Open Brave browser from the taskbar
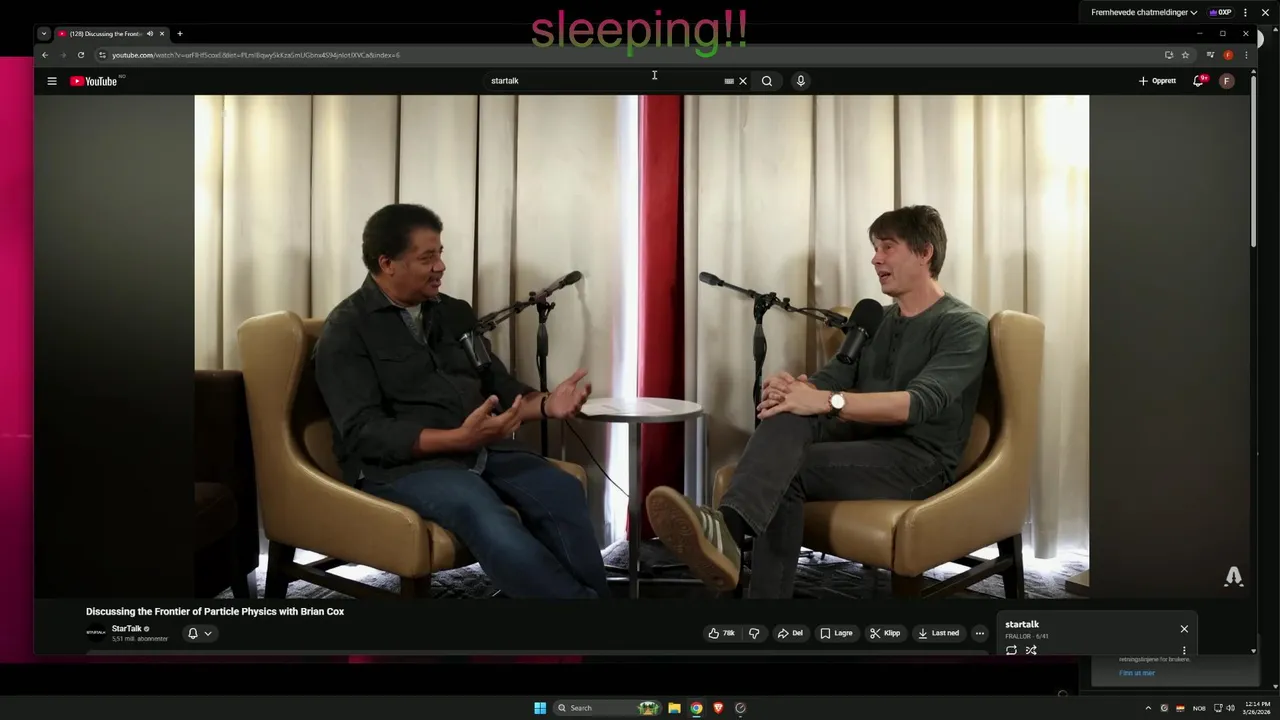The image size is (1280, 720). [718, 708]
